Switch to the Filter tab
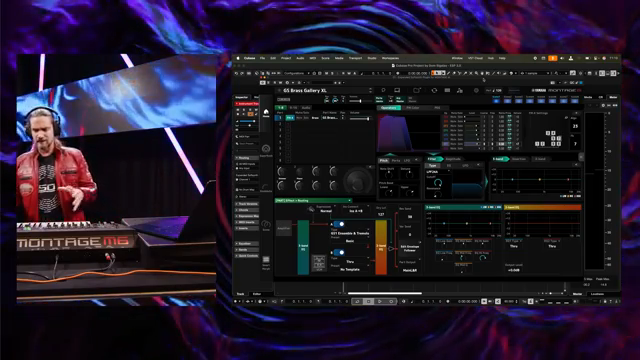 pyautogui.click(x=433, y=159)
